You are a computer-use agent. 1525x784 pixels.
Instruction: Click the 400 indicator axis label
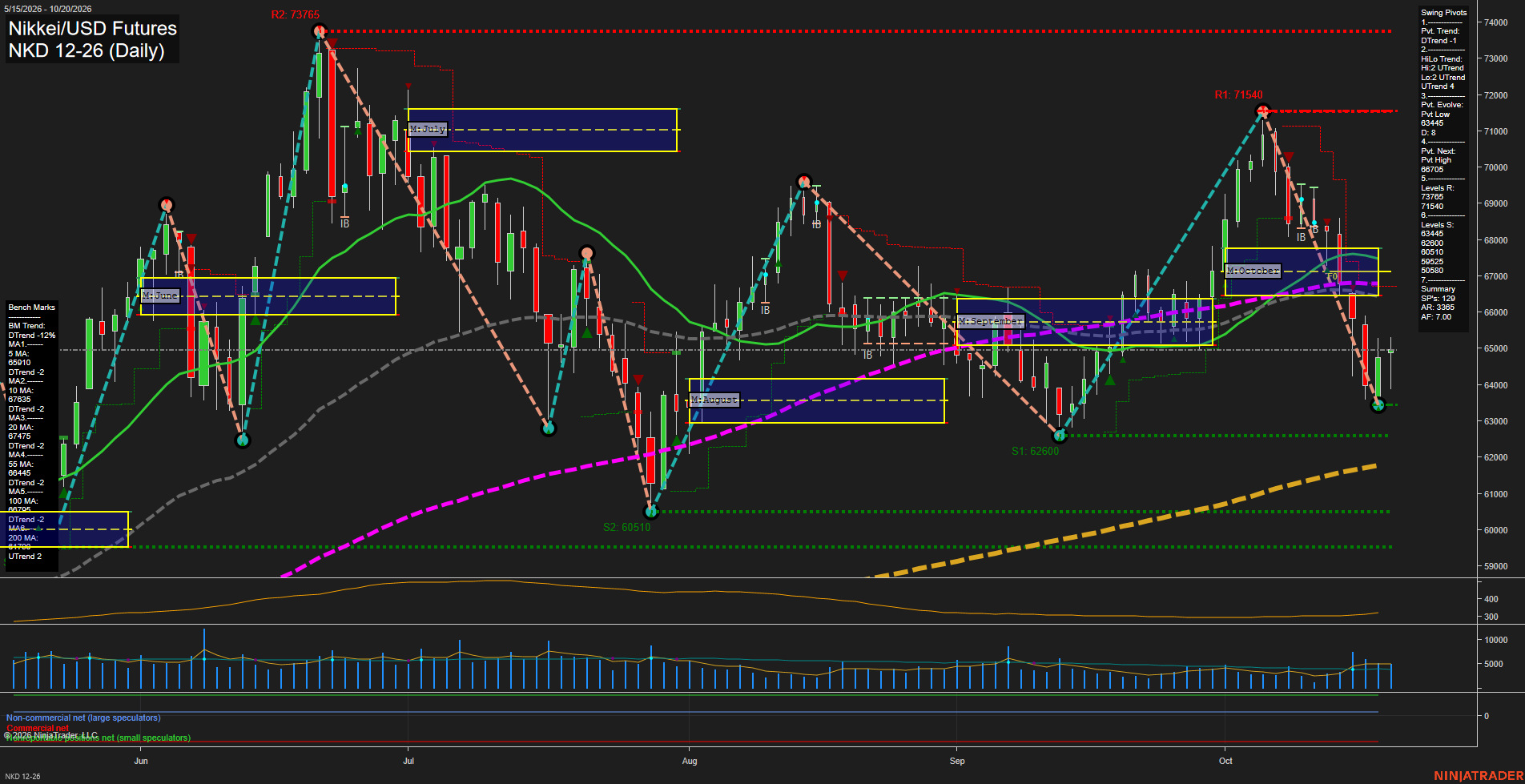coord(1491,599)
